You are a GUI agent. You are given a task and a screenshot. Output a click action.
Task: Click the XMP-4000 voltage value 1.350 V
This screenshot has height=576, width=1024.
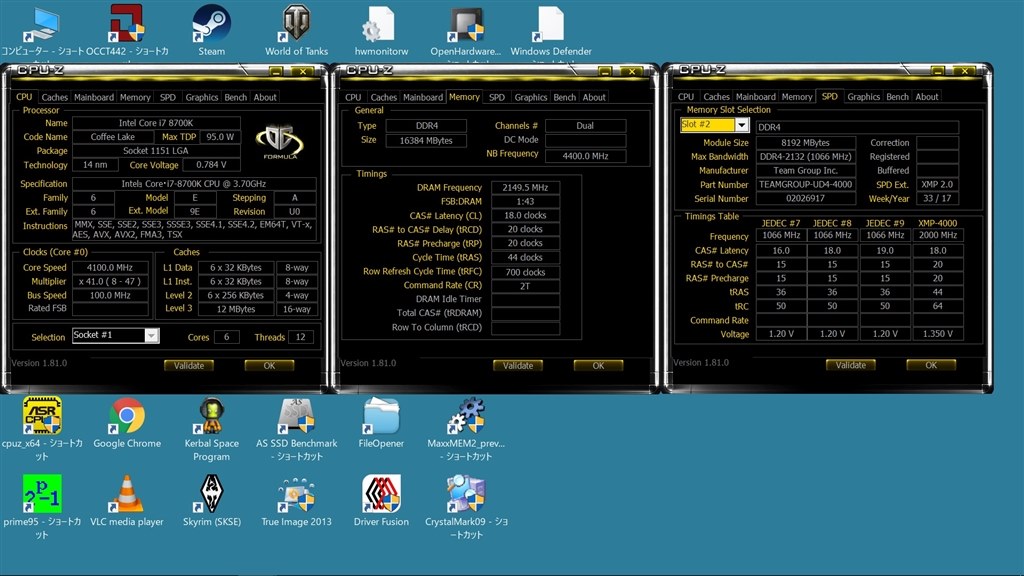tap(938, 334)
